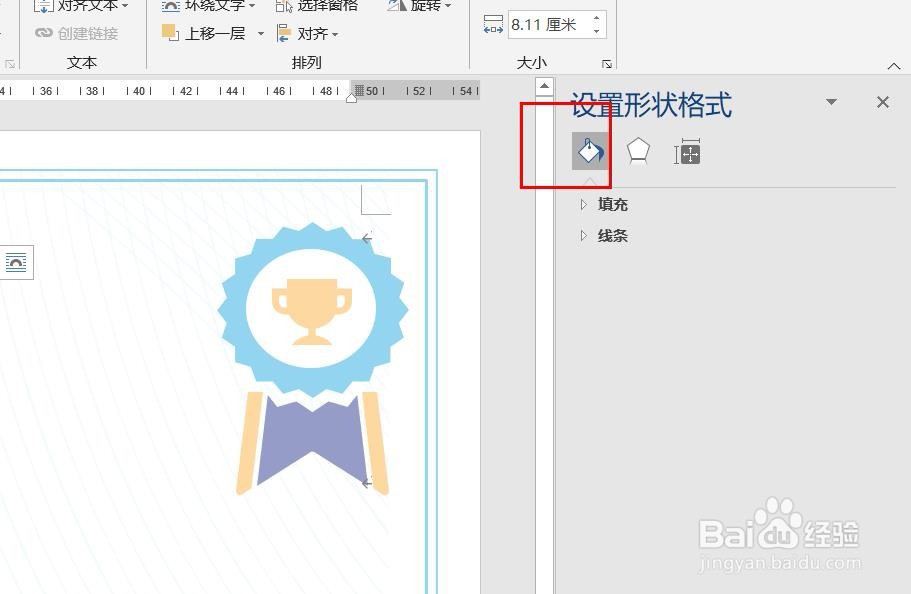Open the 上移一层 dropdown arrow
The height and width of the screenshot is (594, 911).
pyautogui.click(x=261, y=33)
